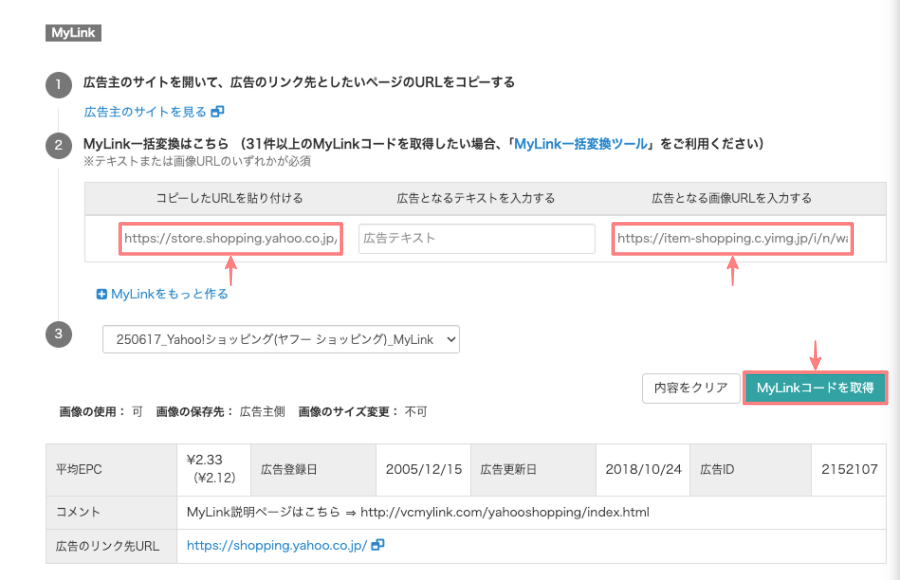Click the MyLinkをもっと作る link

(x=169, y=294)
